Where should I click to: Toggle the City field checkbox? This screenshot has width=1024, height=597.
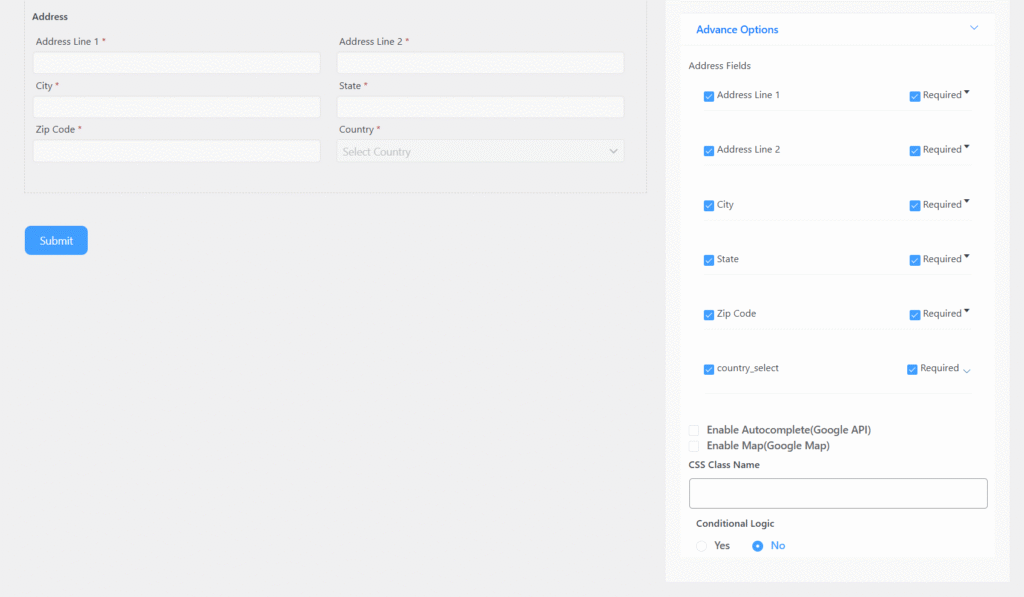(x=709, y=205)
